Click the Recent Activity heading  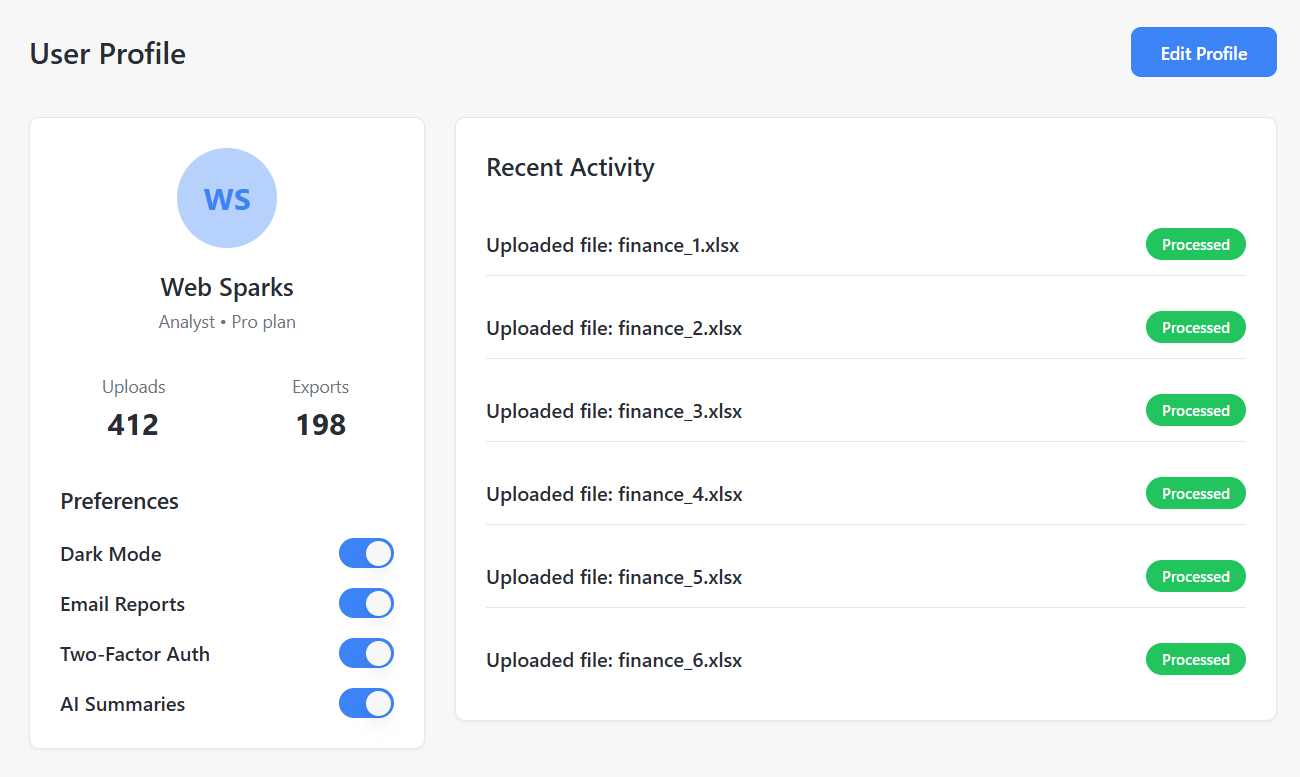click(570, 168)
